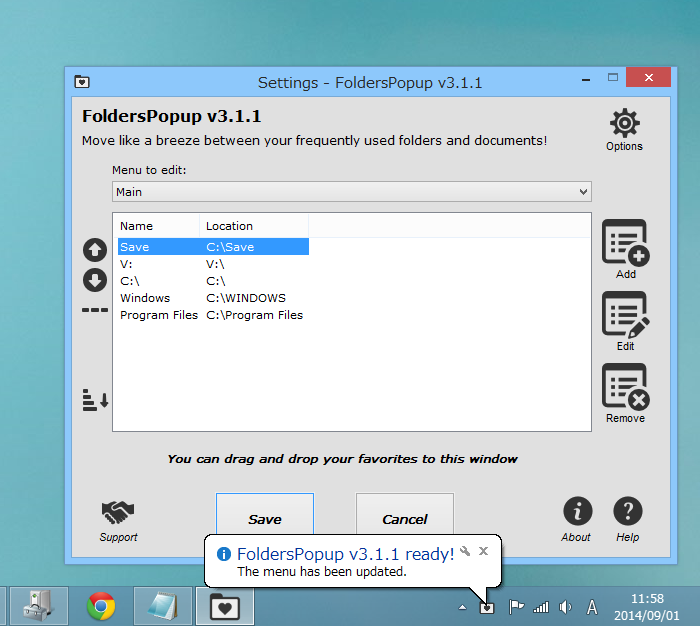Viewport: 700px width, 626px height.
Task: Select the Program Files row
Action: 213,315
